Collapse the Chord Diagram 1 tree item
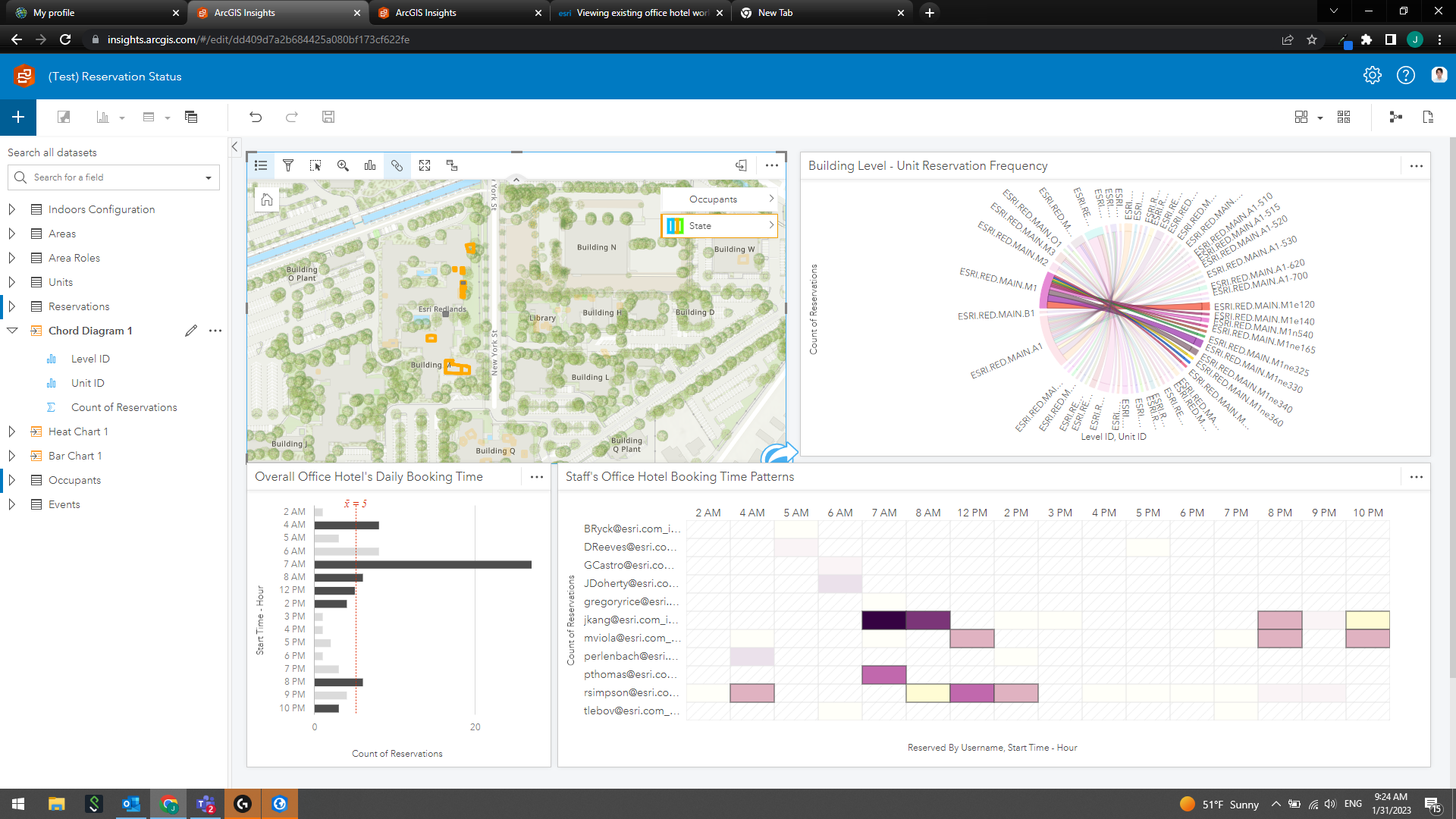 11,330
